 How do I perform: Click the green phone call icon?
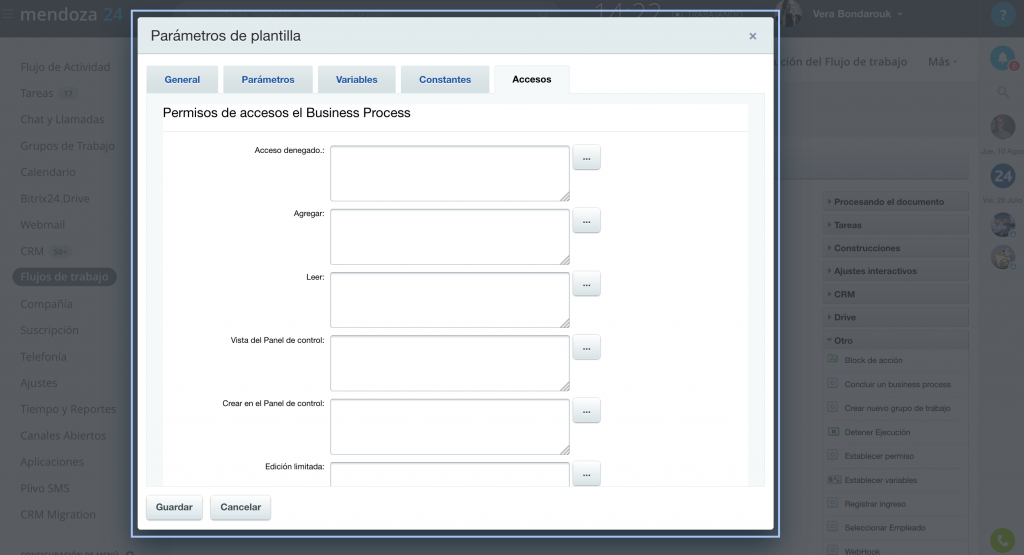pos(1002,540)
